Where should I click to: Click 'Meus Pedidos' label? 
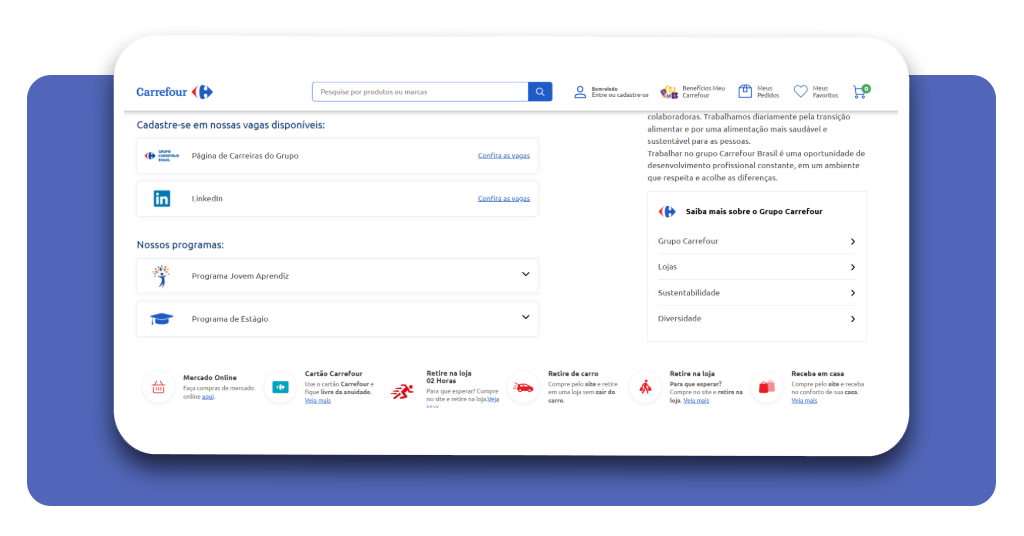[768, 92]
